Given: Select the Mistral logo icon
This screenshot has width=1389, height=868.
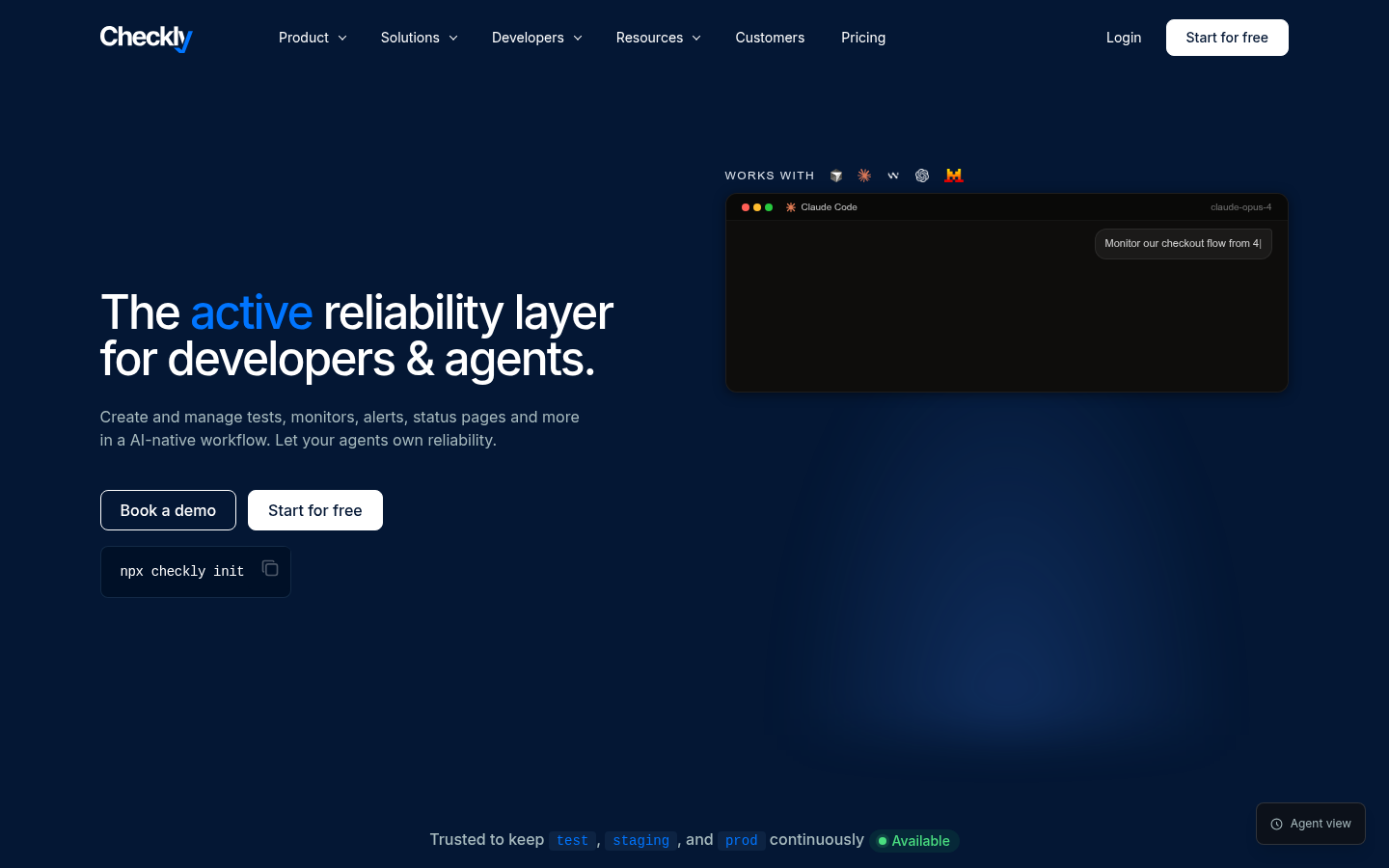Looking at the screenshot, I should pos(954,176).
